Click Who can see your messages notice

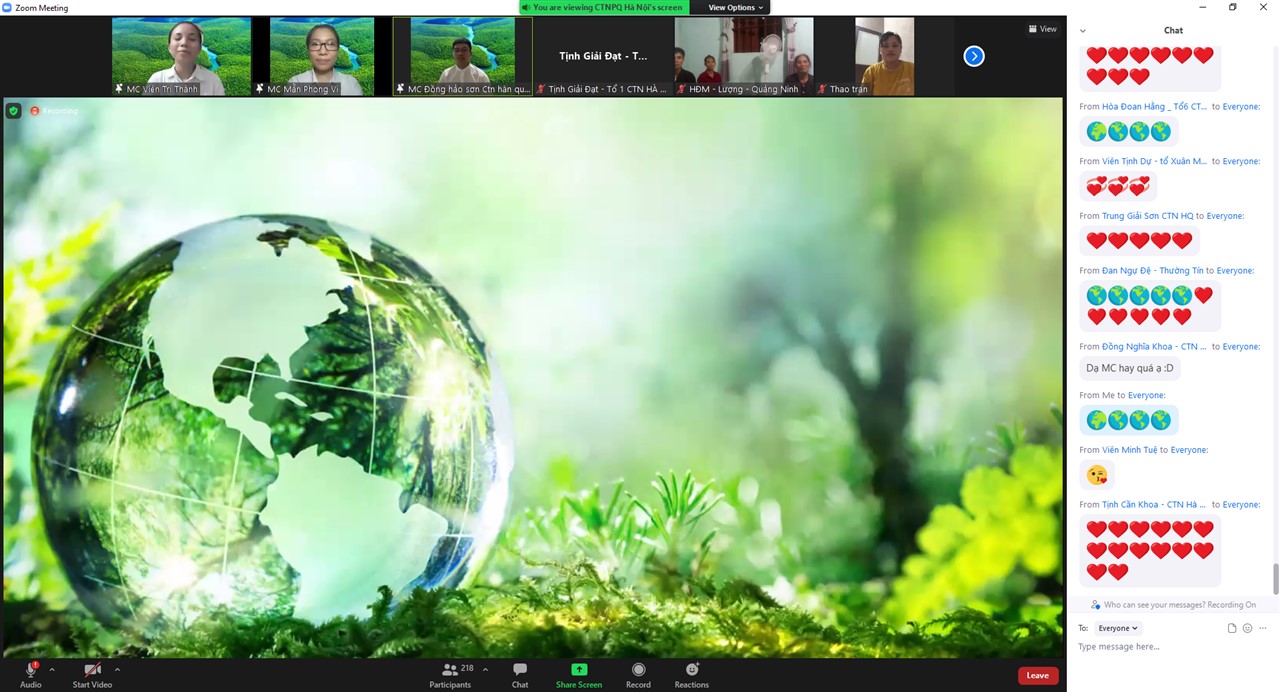[1173, 605]
